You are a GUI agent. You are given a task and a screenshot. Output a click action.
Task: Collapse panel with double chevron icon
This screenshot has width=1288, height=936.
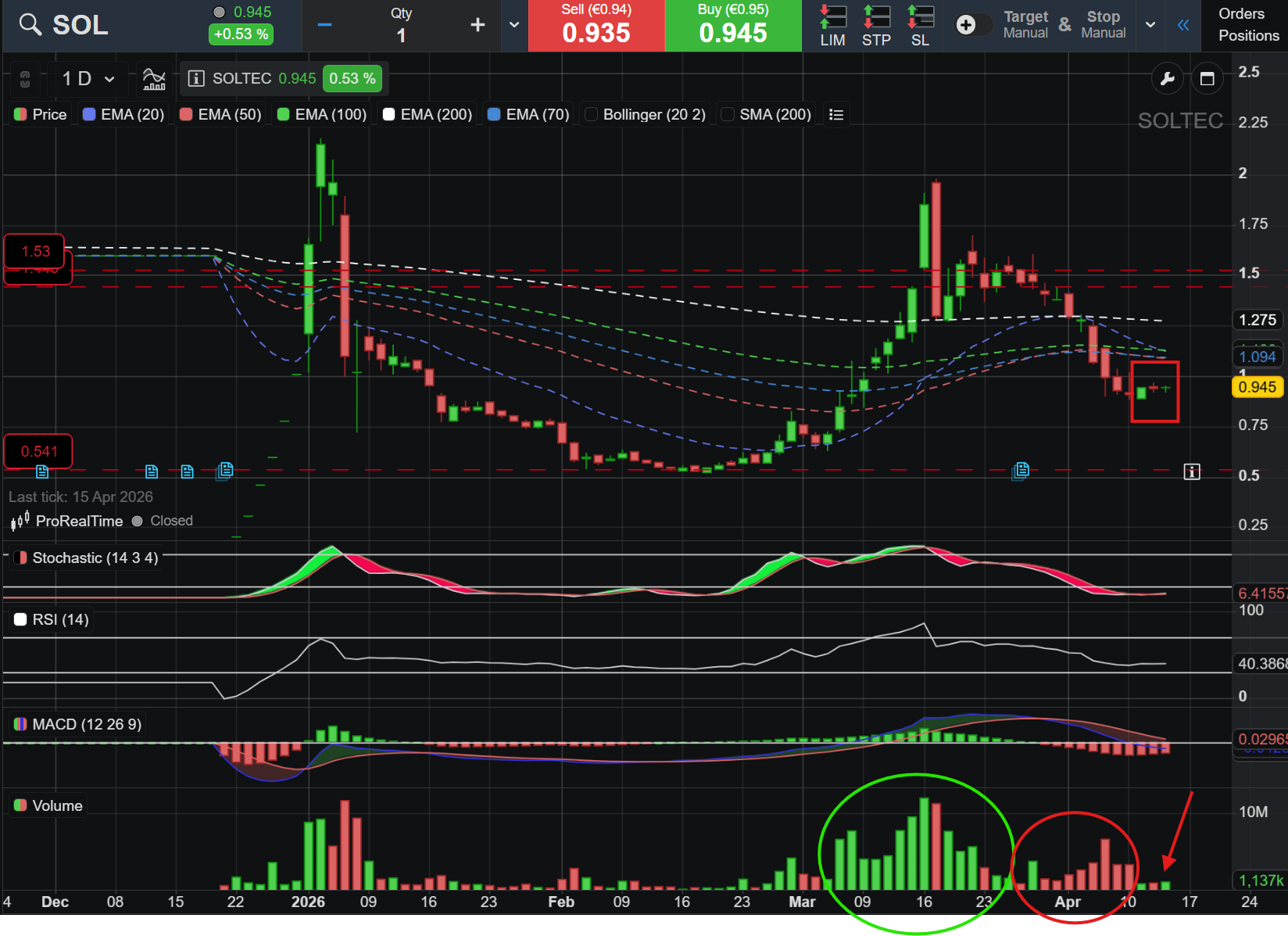(1183, 25)
